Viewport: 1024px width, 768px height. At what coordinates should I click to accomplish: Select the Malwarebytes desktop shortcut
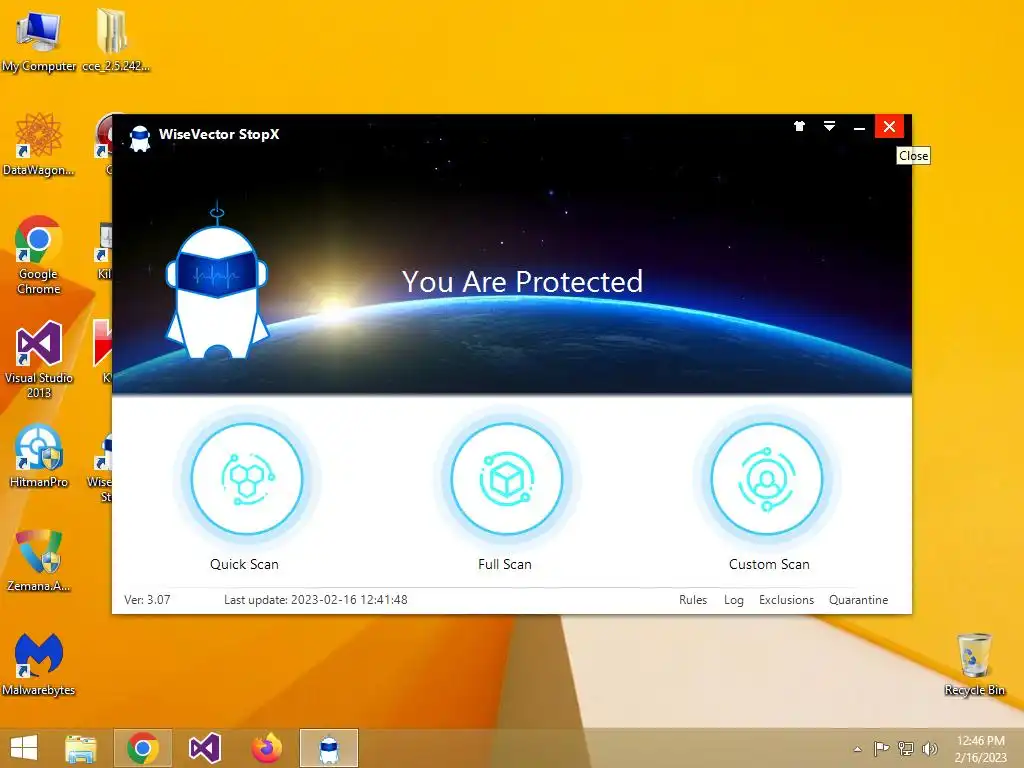click(x=39, y=664)
